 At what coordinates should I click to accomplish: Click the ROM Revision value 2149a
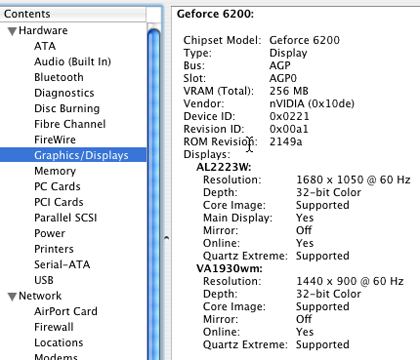[286, 142]
